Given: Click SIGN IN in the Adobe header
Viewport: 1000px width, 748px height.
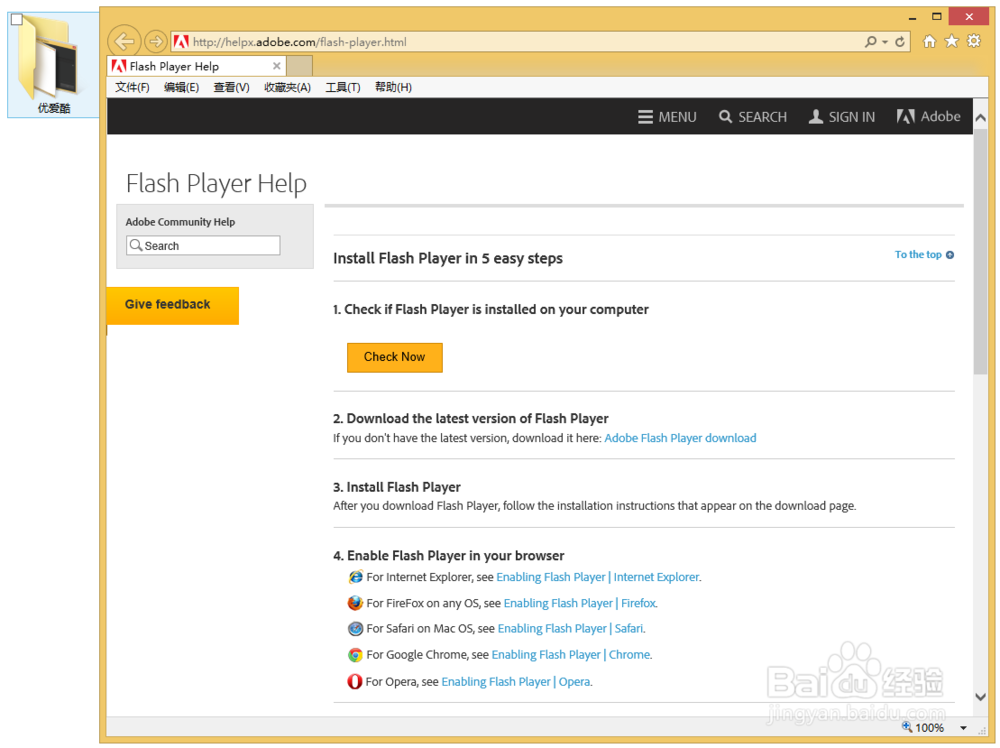Looking at the screenshot, I should (842, 117).
